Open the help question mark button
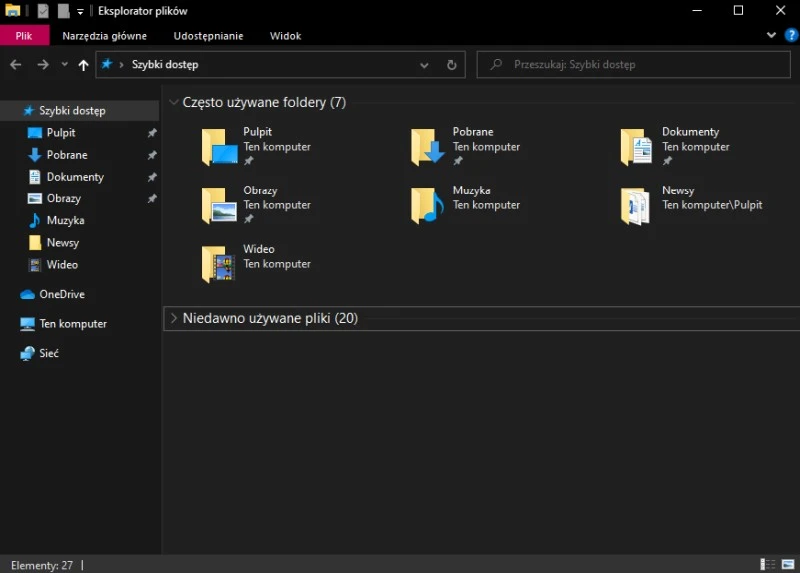The height and width of the screenshot is (573, 800). click(791, 35)
